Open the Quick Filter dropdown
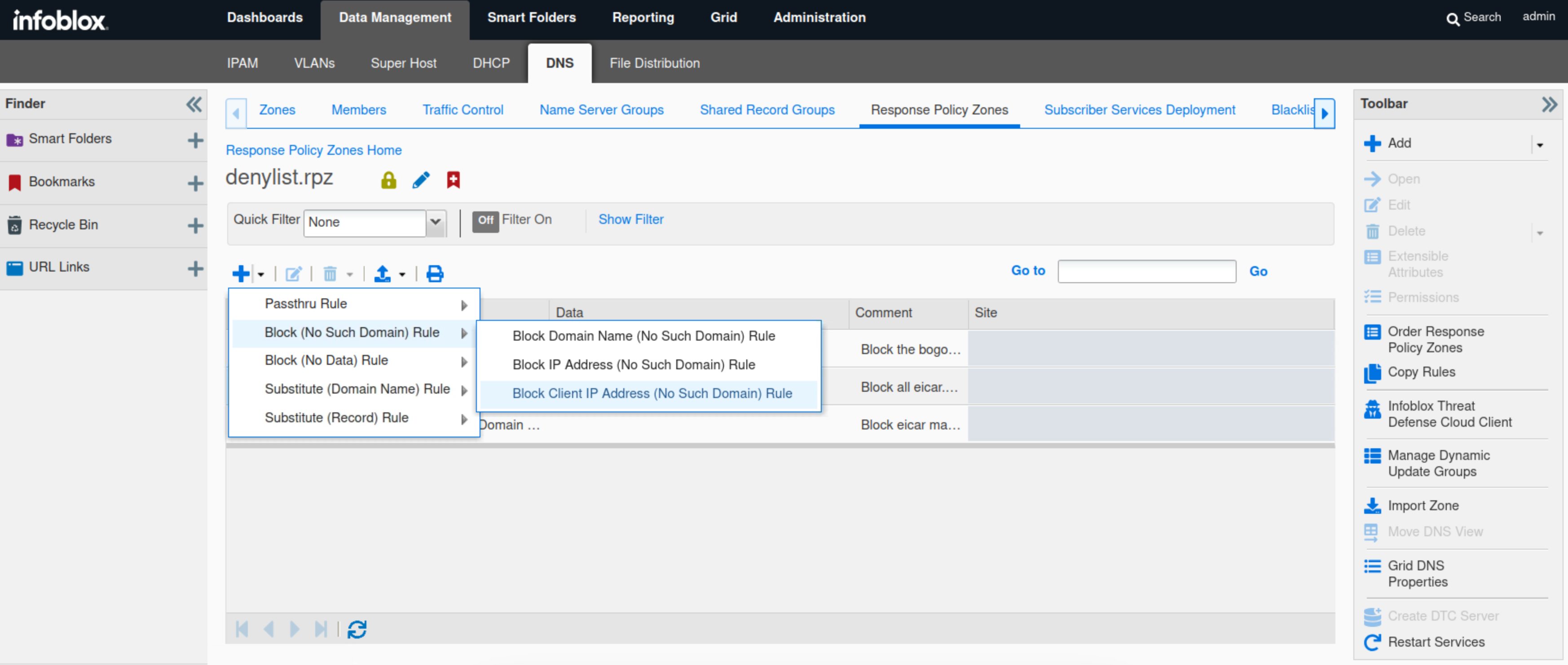 point(435,222)
